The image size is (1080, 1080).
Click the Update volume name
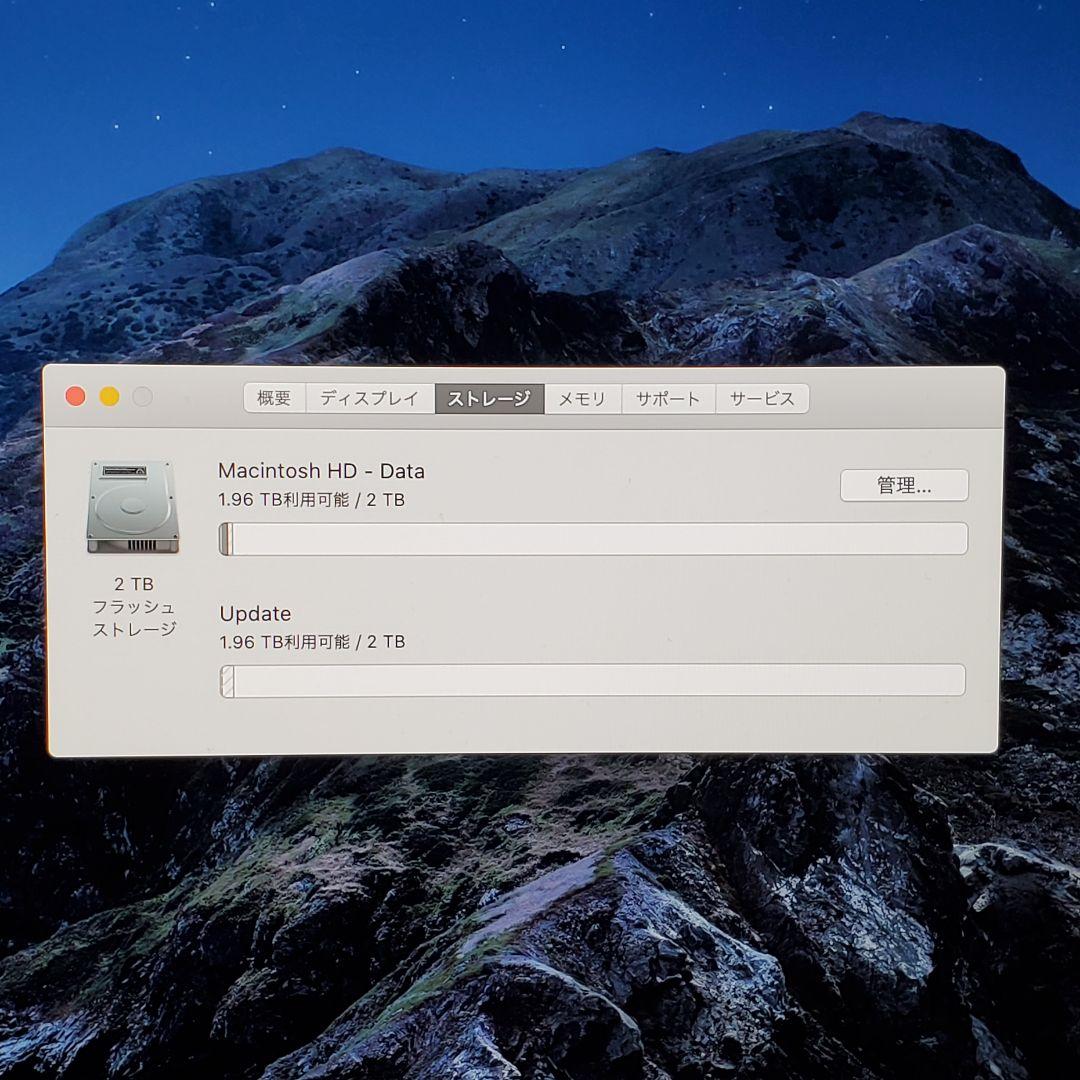pyautogui.click(x=255, y=613)
